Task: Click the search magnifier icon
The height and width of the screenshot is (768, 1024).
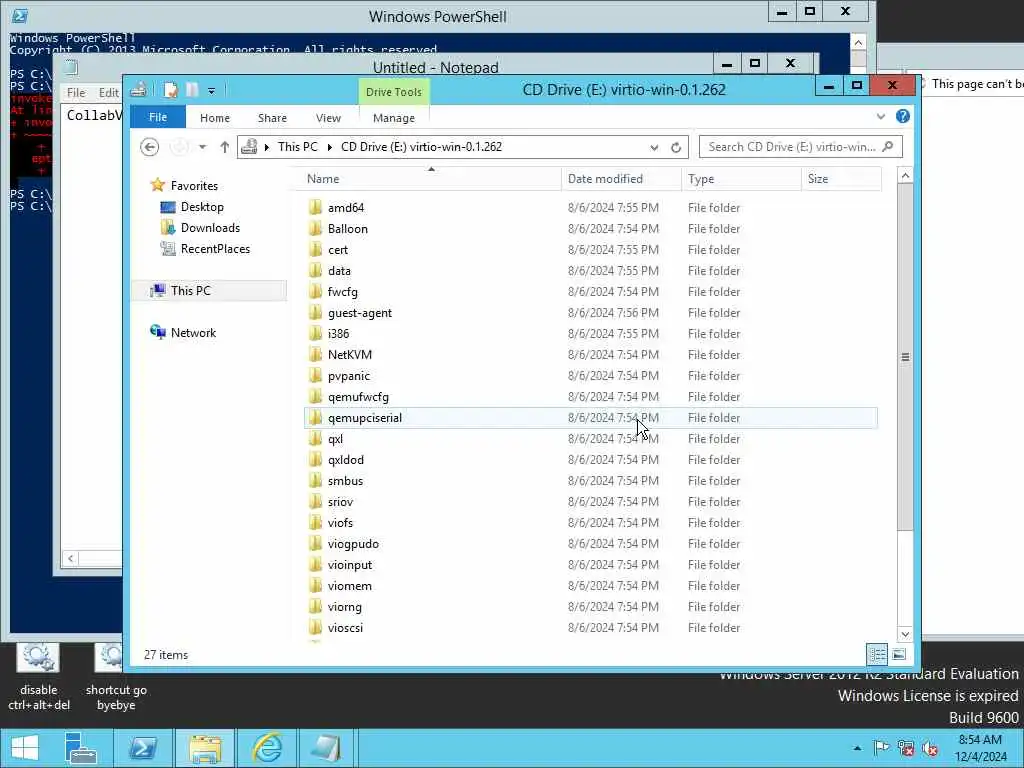Action: pos(888,147)
